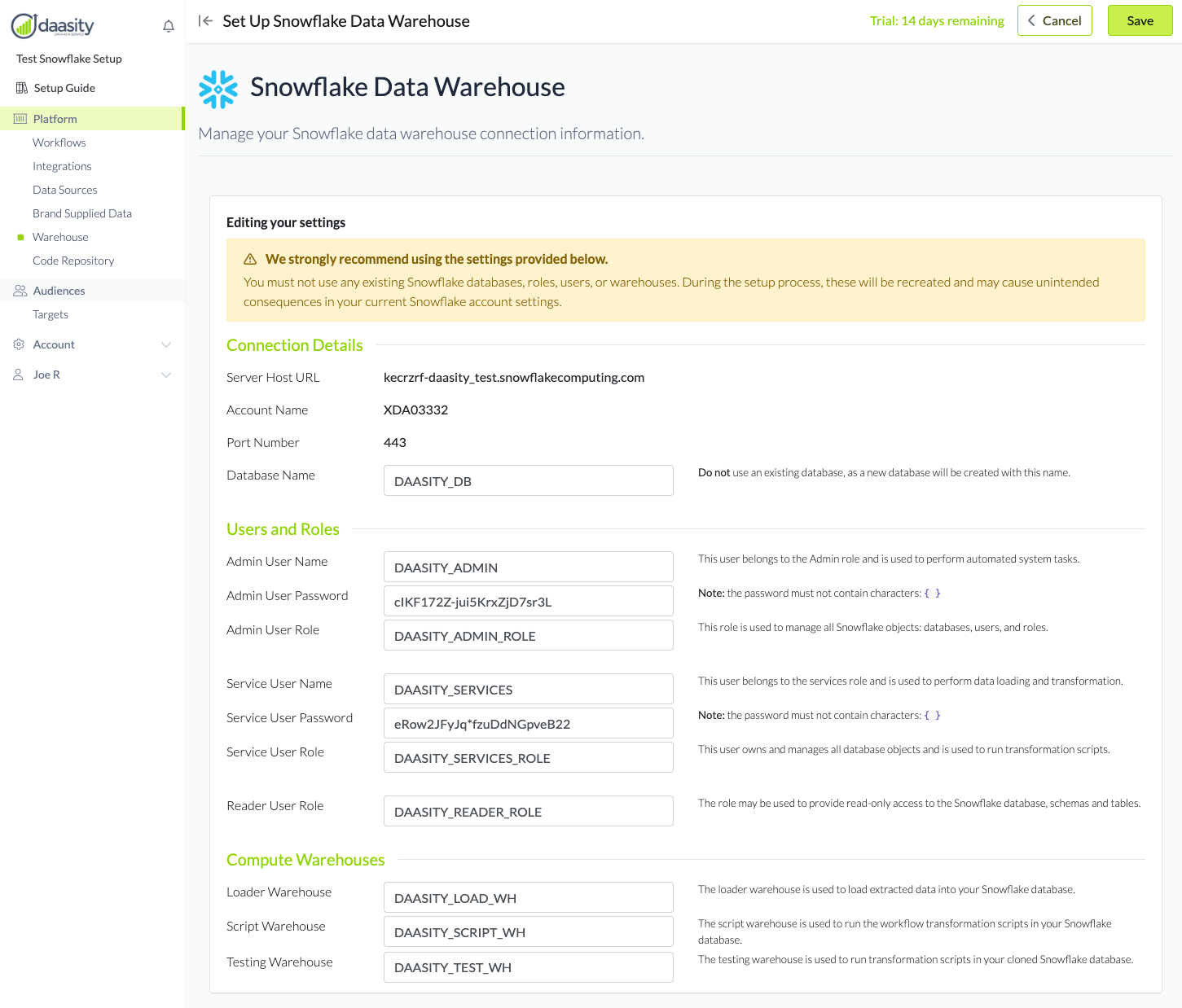Edit the Database Name field
Viewport: 1182px width, 1008px height.
[529, 480]
